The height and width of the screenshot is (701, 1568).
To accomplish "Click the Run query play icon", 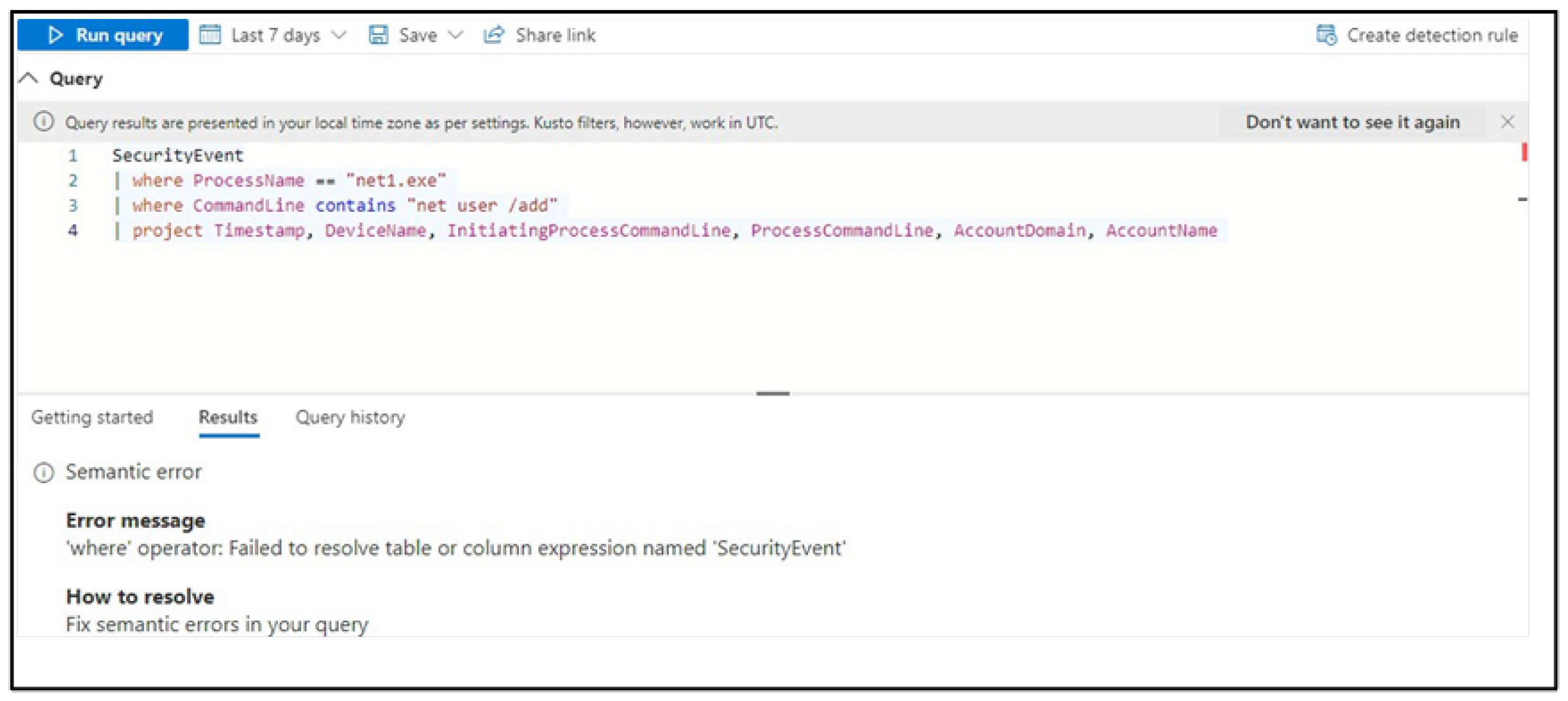I will tap(55, 35).
